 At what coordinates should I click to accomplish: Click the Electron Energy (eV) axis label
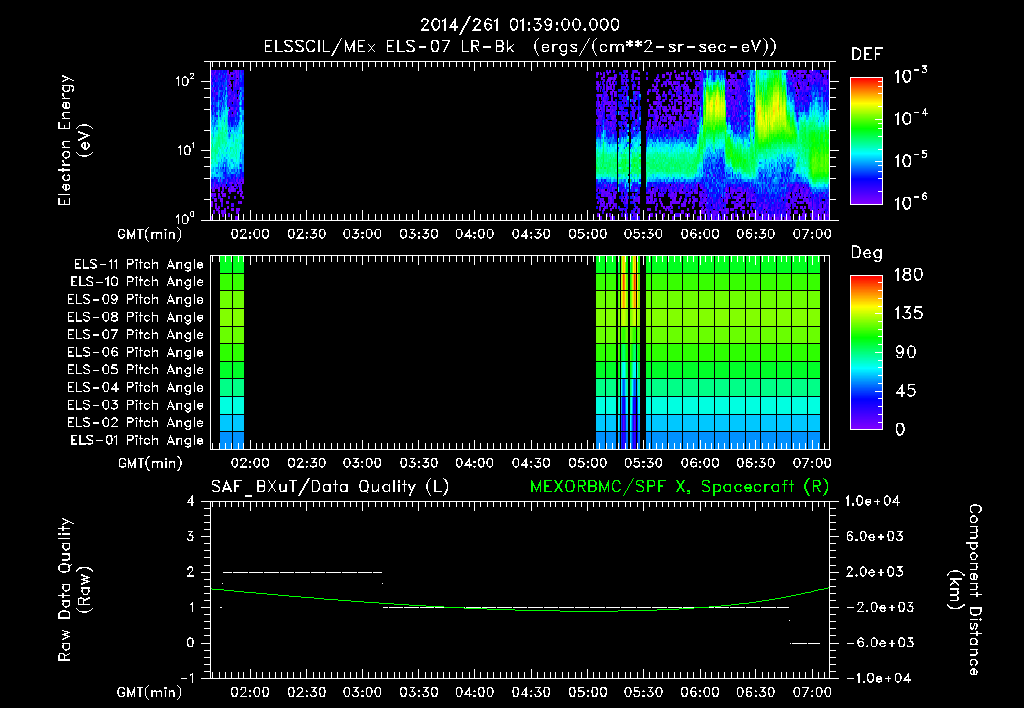pyautogui.click(x=74, y=140)
